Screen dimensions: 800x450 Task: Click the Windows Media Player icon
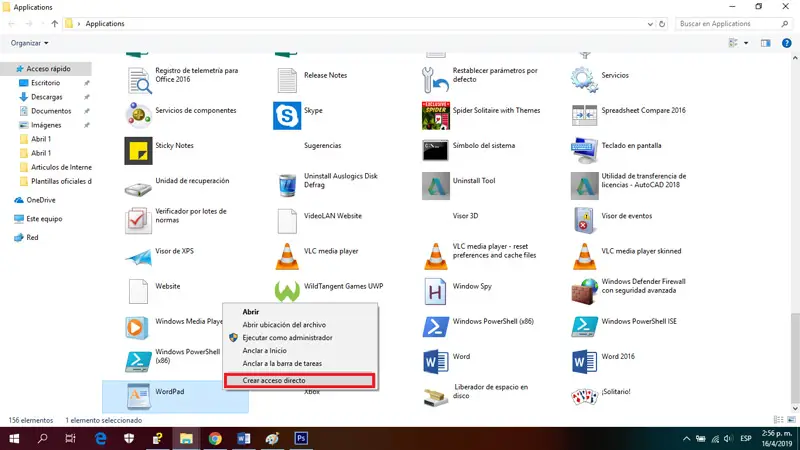click(137, 327)
